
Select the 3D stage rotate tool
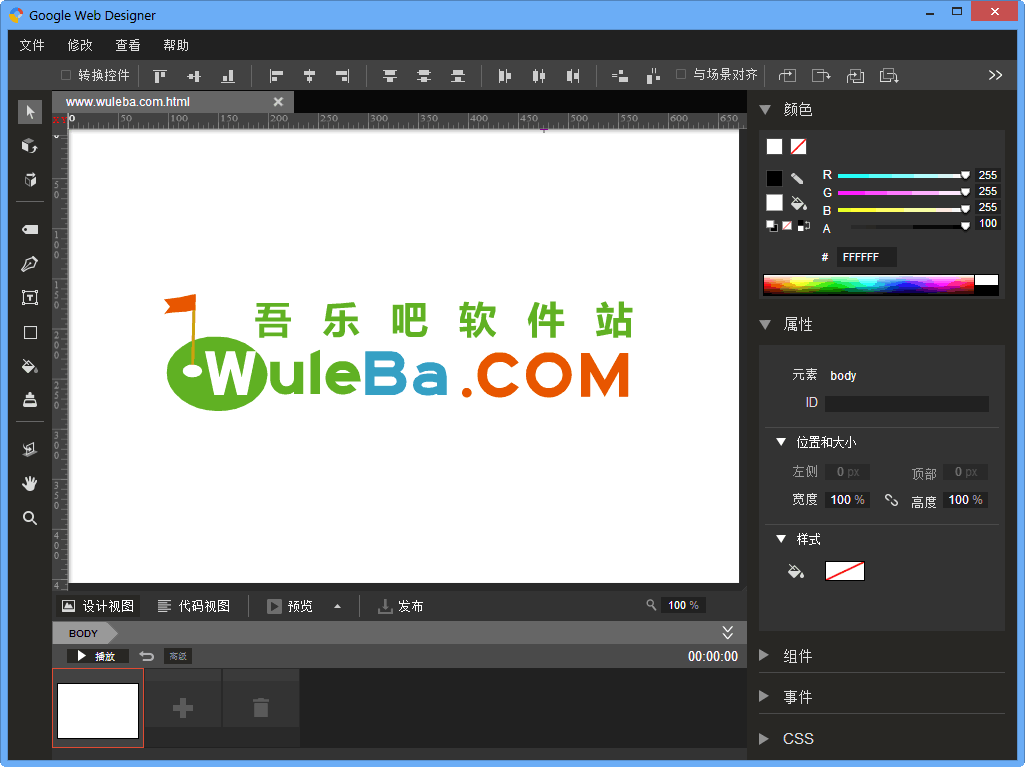30,180
